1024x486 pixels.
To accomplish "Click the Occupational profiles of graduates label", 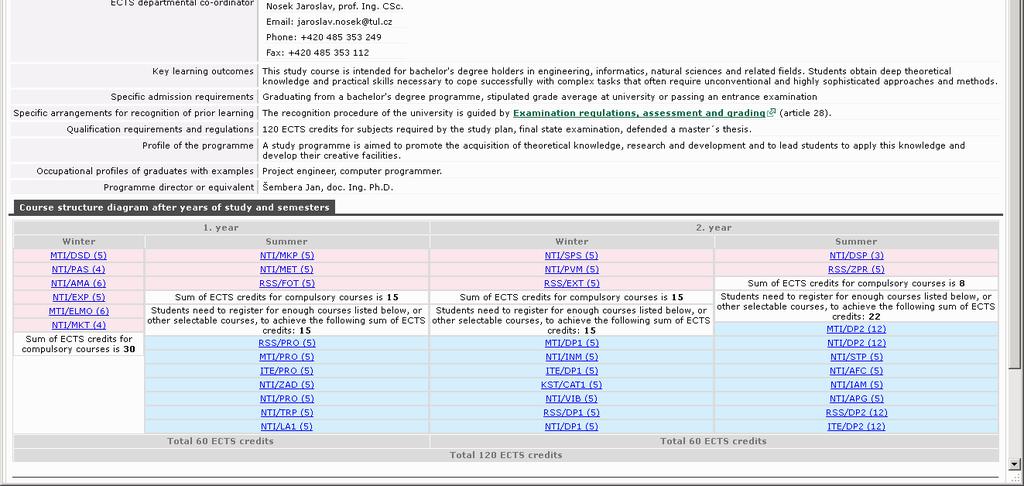I will (144, 171).
